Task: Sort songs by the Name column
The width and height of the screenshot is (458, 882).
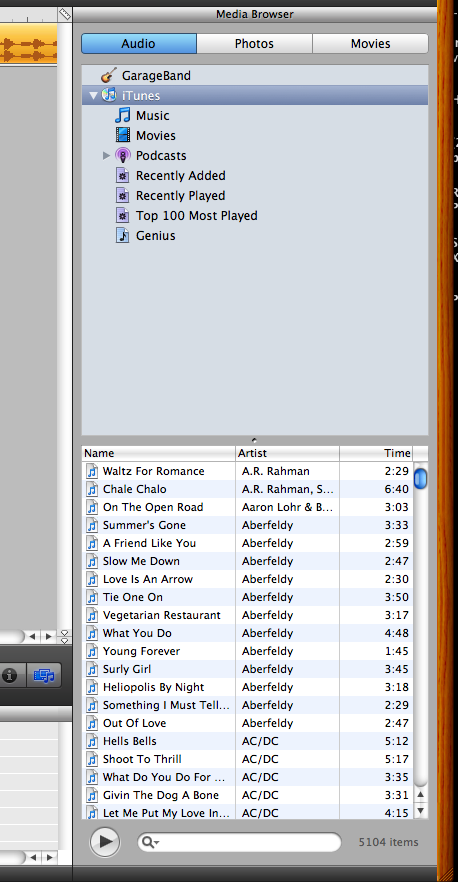Action: coord(159,453)
